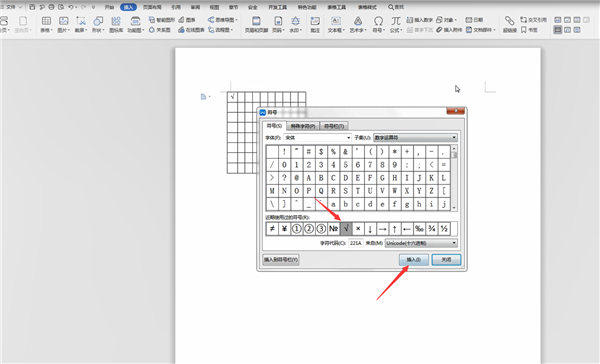Open the Mind Map (思维导图) tool
The height and width of the screenshot is (364, 600).
coord(222,20)
